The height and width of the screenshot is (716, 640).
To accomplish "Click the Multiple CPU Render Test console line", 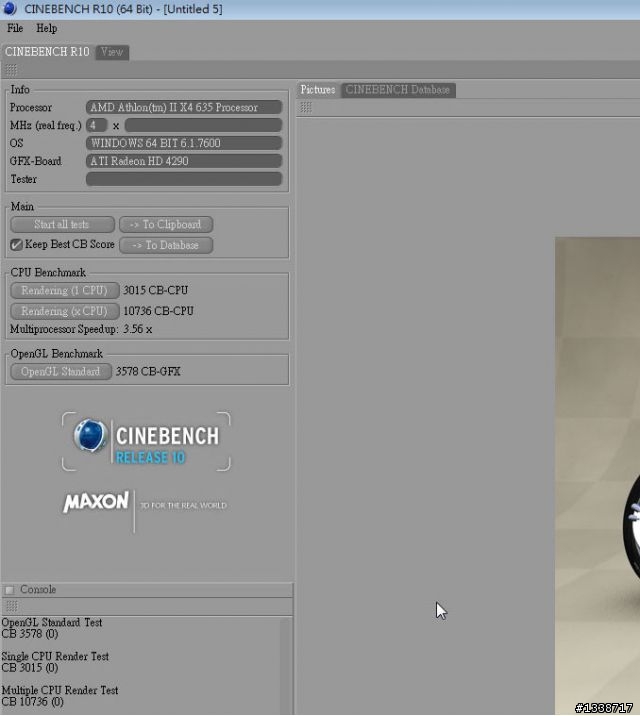I will 60,690.
